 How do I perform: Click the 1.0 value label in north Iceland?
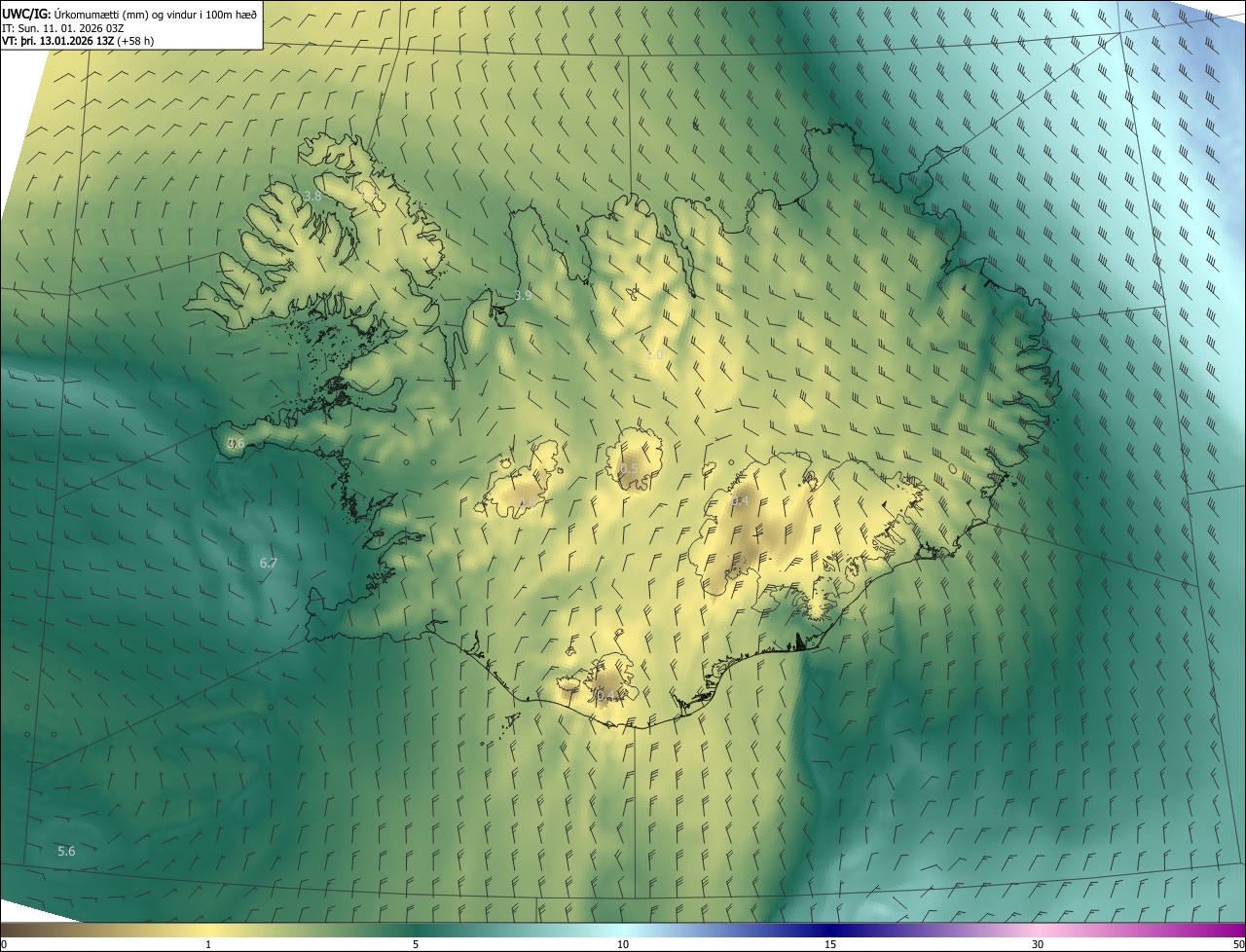(654, 355)
